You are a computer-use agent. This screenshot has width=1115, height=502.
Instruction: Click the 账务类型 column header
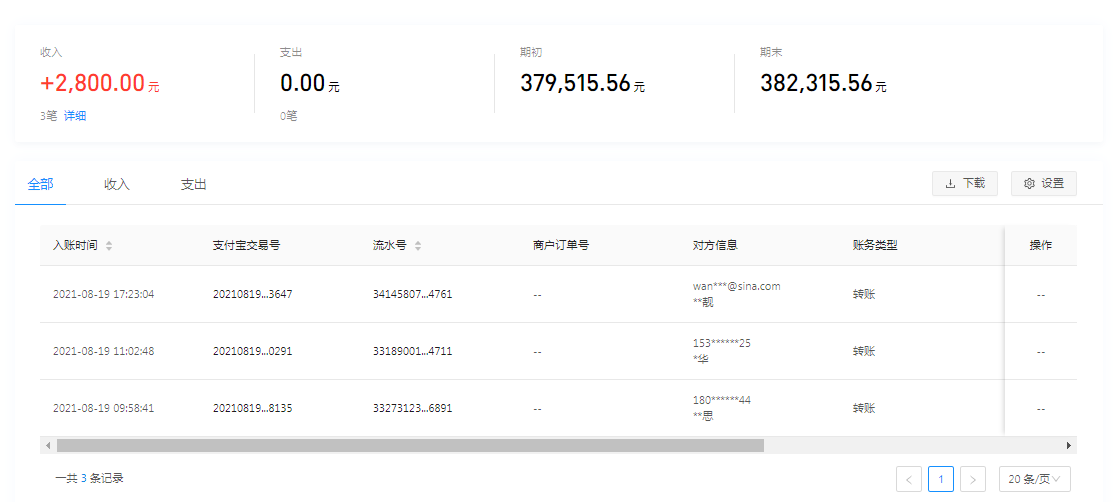pos(875,246)
